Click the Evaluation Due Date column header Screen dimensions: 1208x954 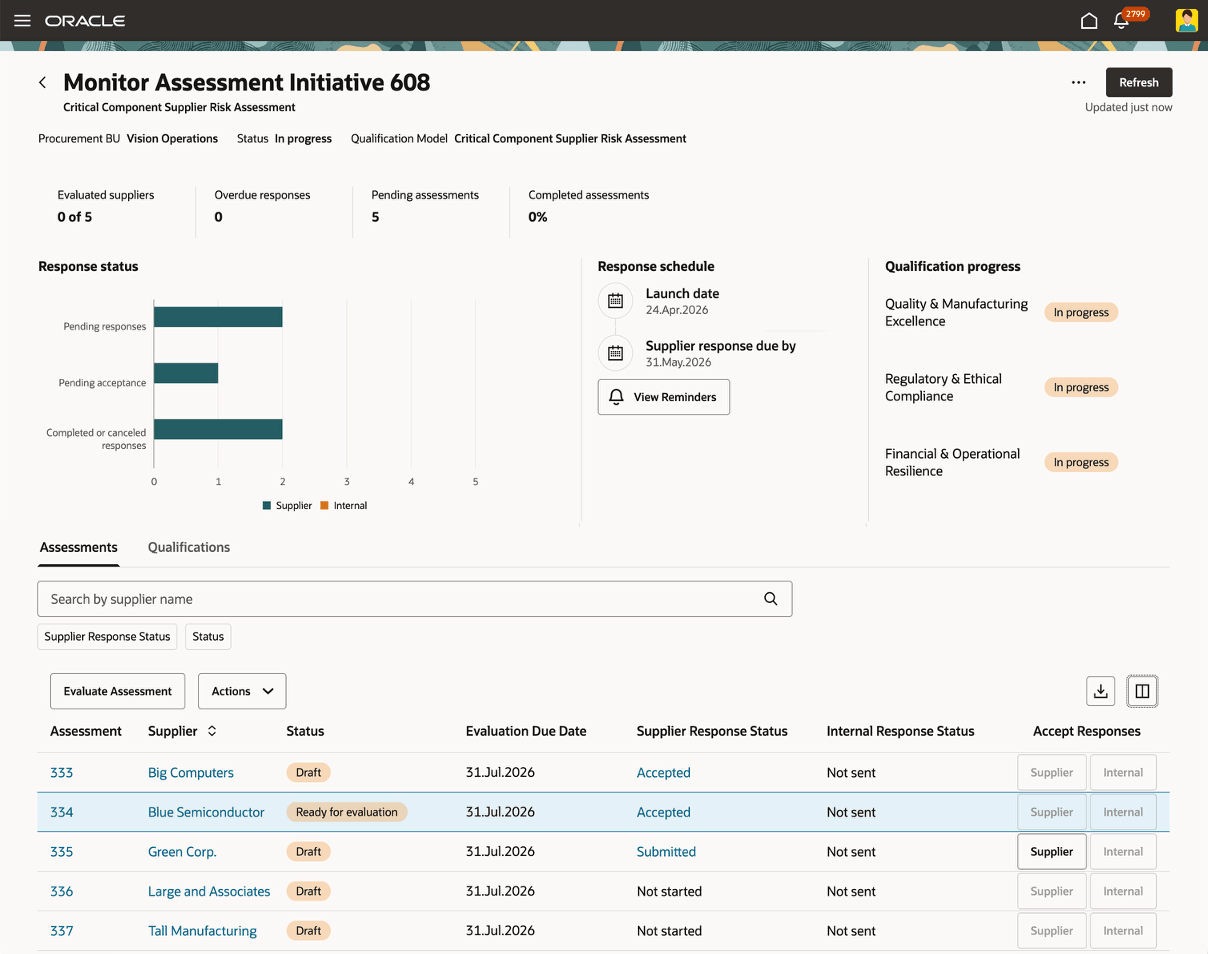coord(526,731)
